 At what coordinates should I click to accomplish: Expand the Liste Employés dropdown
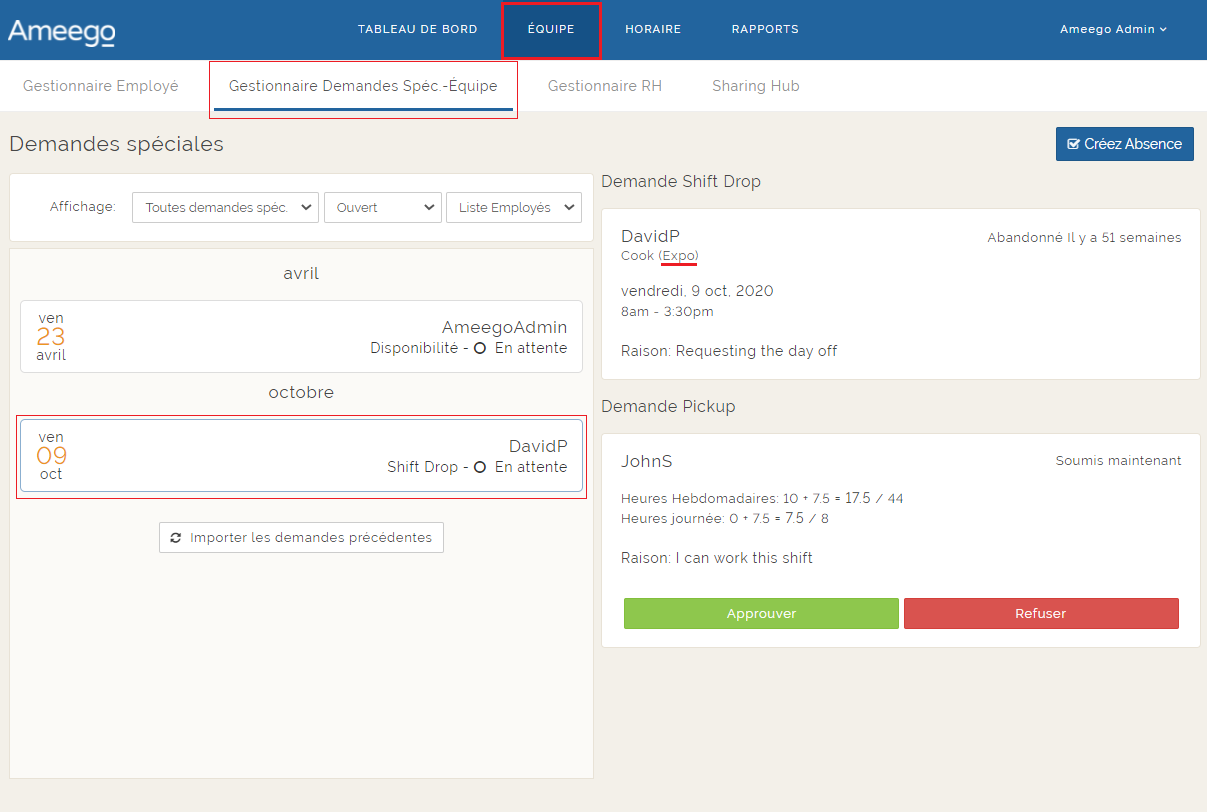pyautogui.click(x=513, y=208)
